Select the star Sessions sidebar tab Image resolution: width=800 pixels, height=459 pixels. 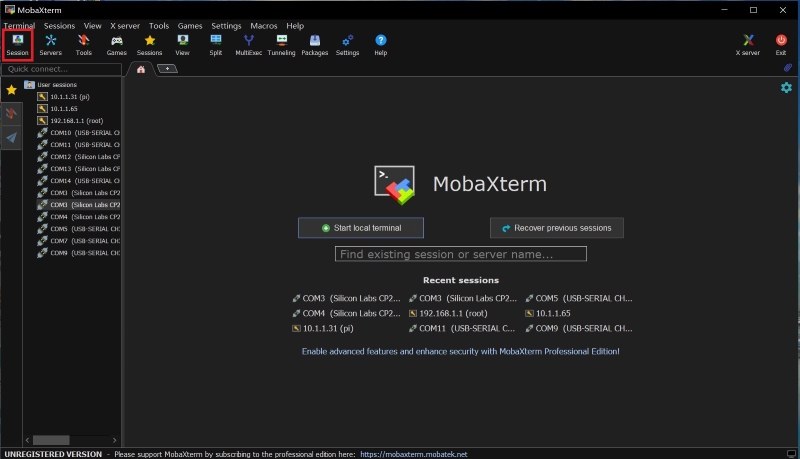pos(11,90)
